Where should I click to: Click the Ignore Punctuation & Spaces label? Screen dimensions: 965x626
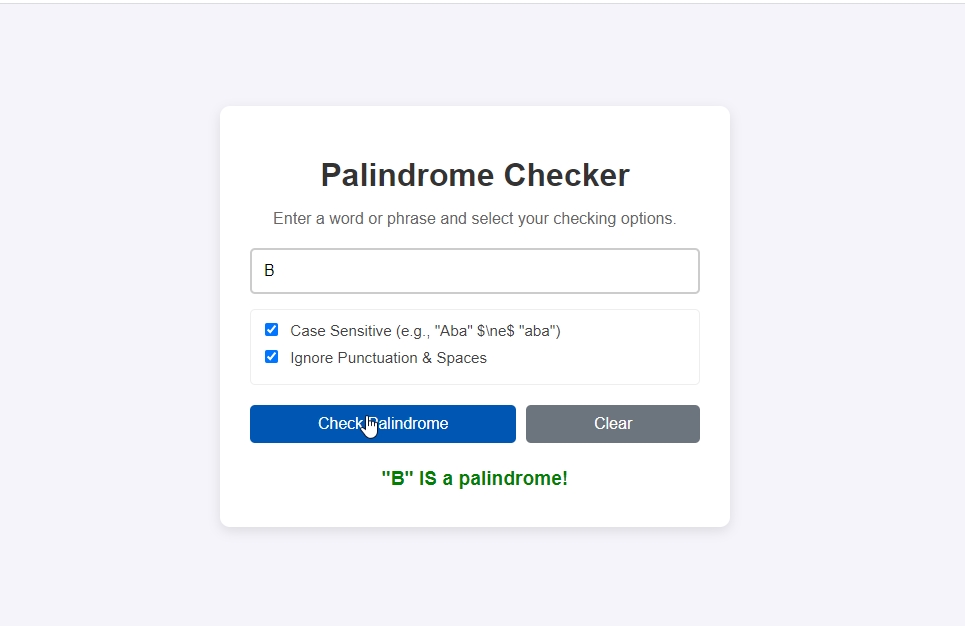pyautogui.click(x=388, y=358)
